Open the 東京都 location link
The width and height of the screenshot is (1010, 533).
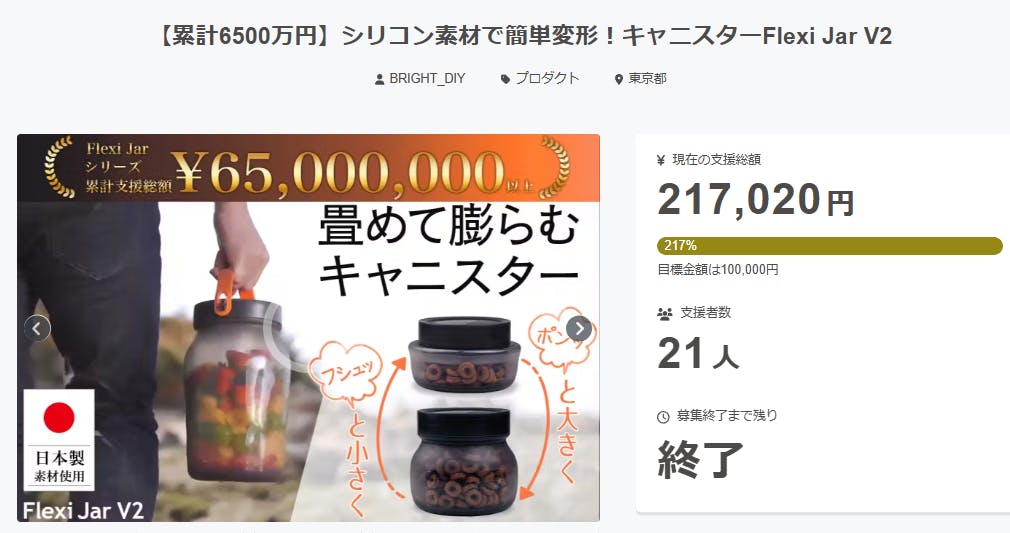pyautogui.click(x=647, y=79)
